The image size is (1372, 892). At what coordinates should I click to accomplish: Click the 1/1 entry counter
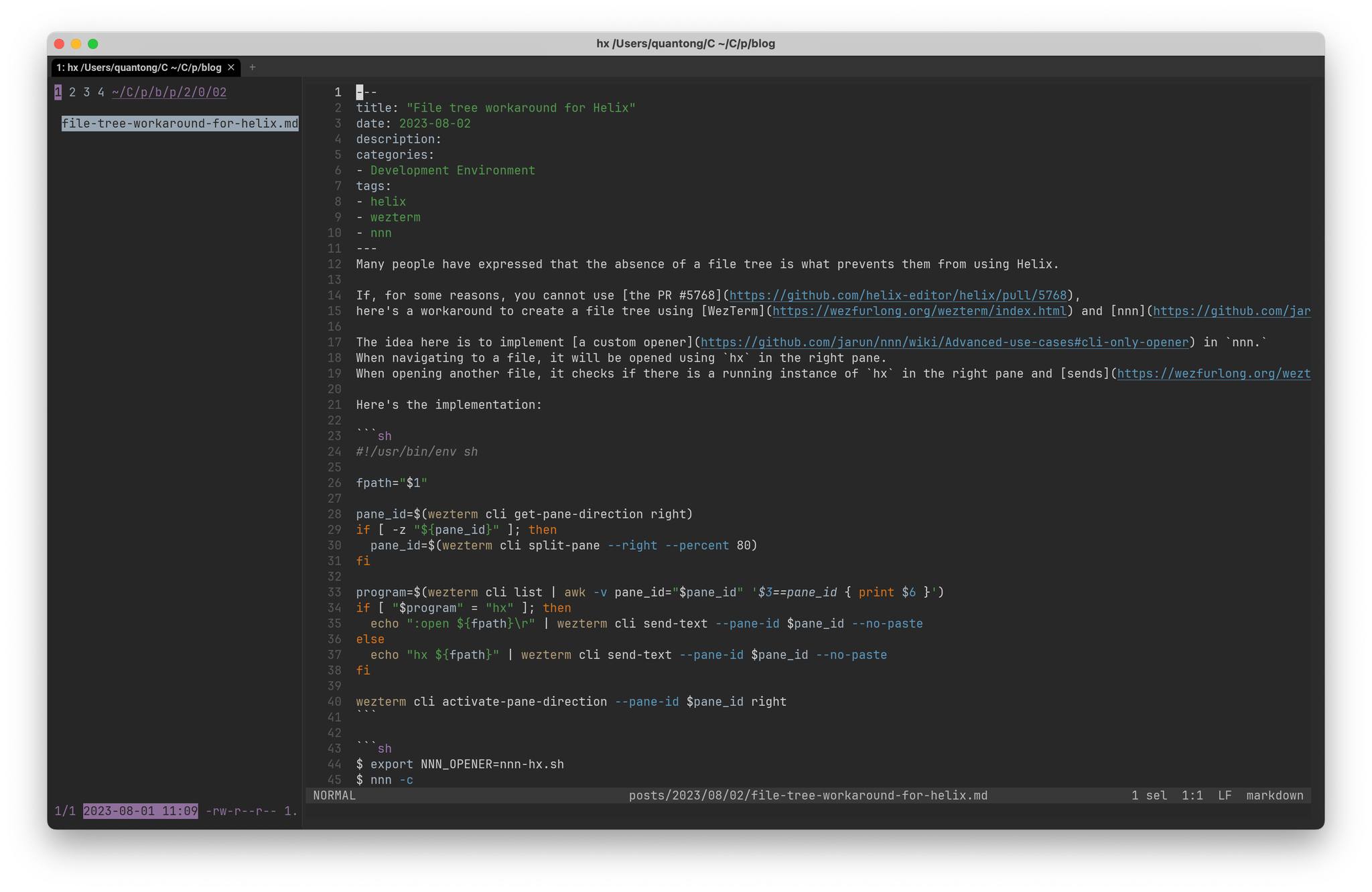point(65,811)
